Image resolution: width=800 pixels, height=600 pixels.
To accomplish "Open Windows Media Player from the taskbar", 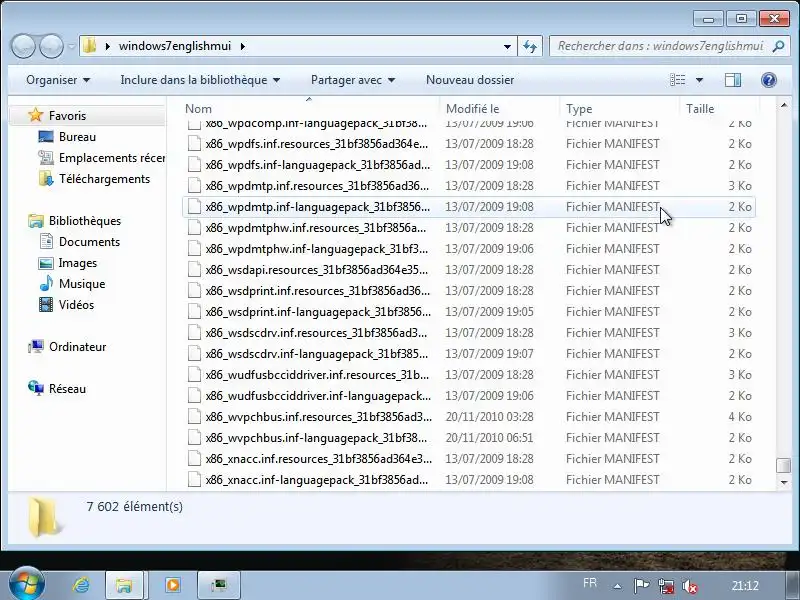I will pyautogui.click(x=172, y=585).
